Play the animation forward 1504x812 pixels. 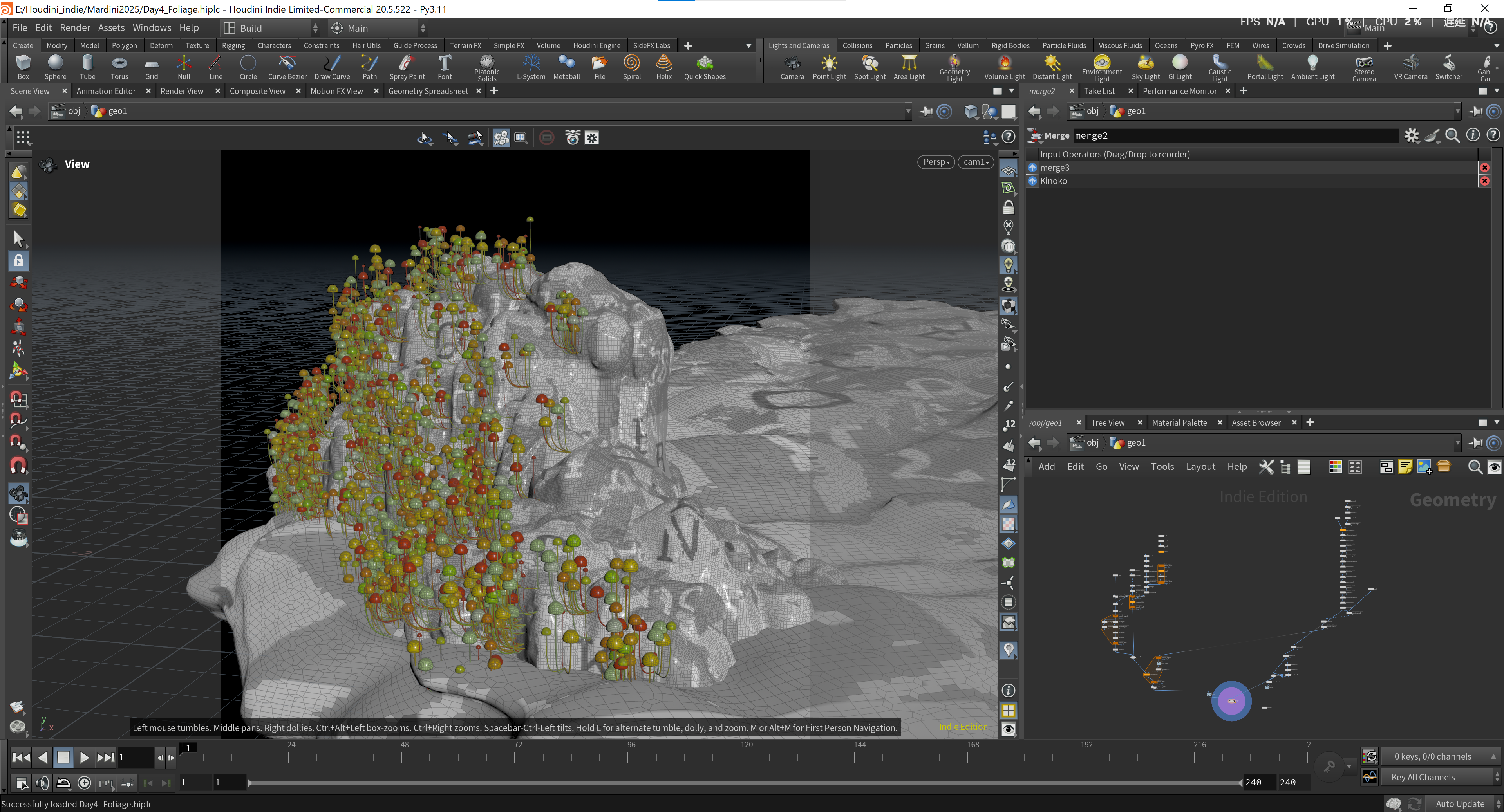pos(84,757)
